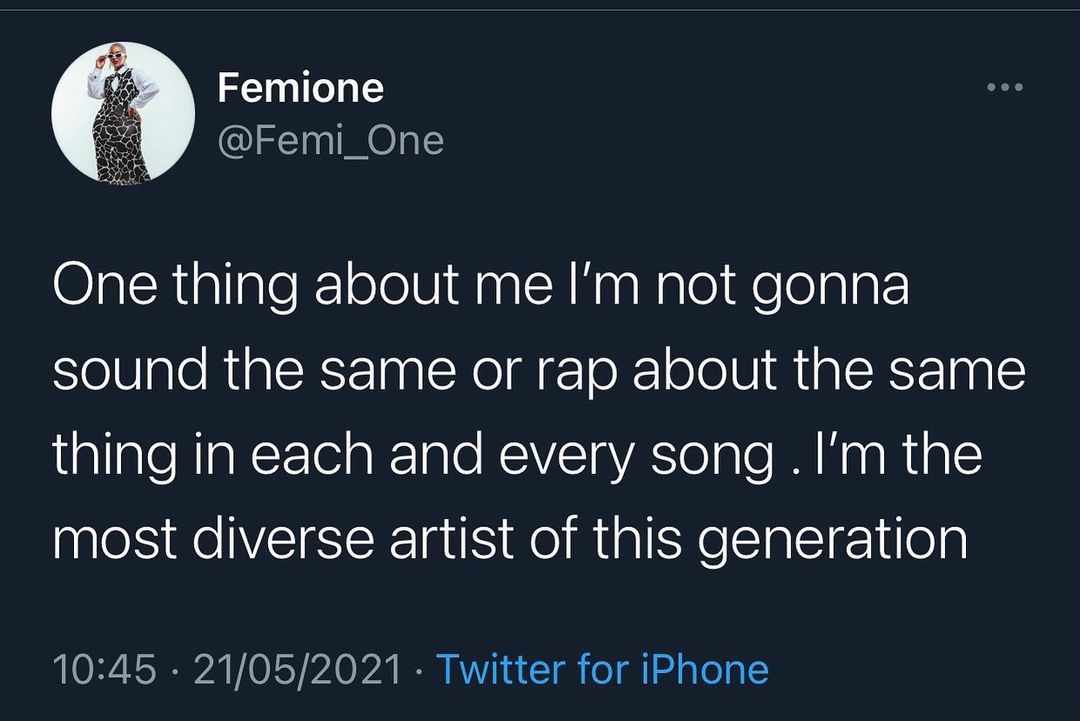The width and height of the screenshot is (1080, 721).
Task: Tap the line starting 'One thing about me'
Action: (x=481, y=285)
